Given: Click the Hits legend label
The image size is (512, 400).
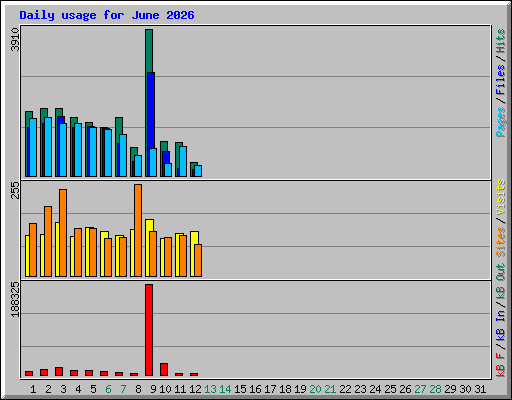Looking at the screenshot, I should tap(500, 41).
